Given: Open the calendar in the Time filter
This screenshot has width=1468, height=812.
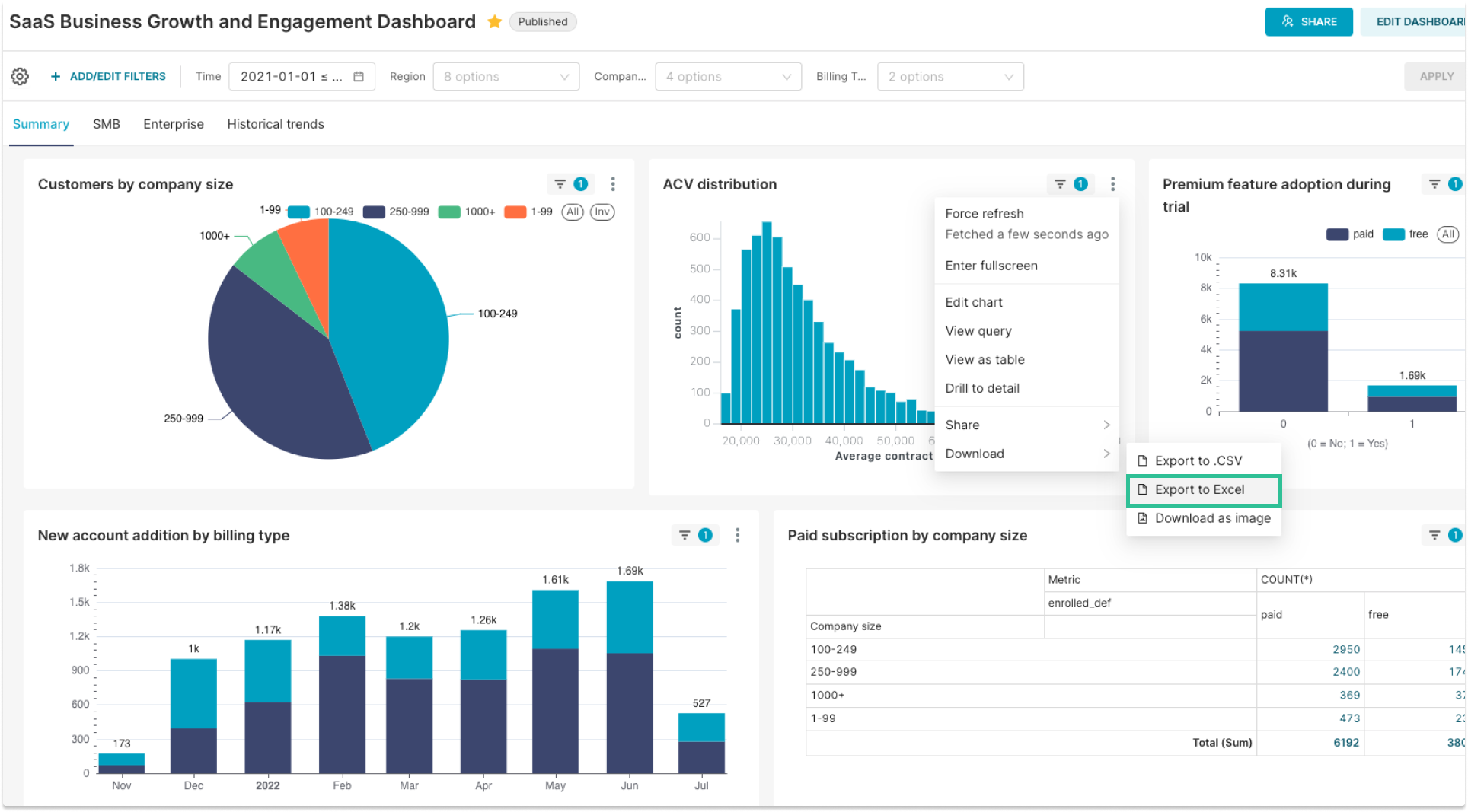Looking at the screenshot, I should coord(359,76).
